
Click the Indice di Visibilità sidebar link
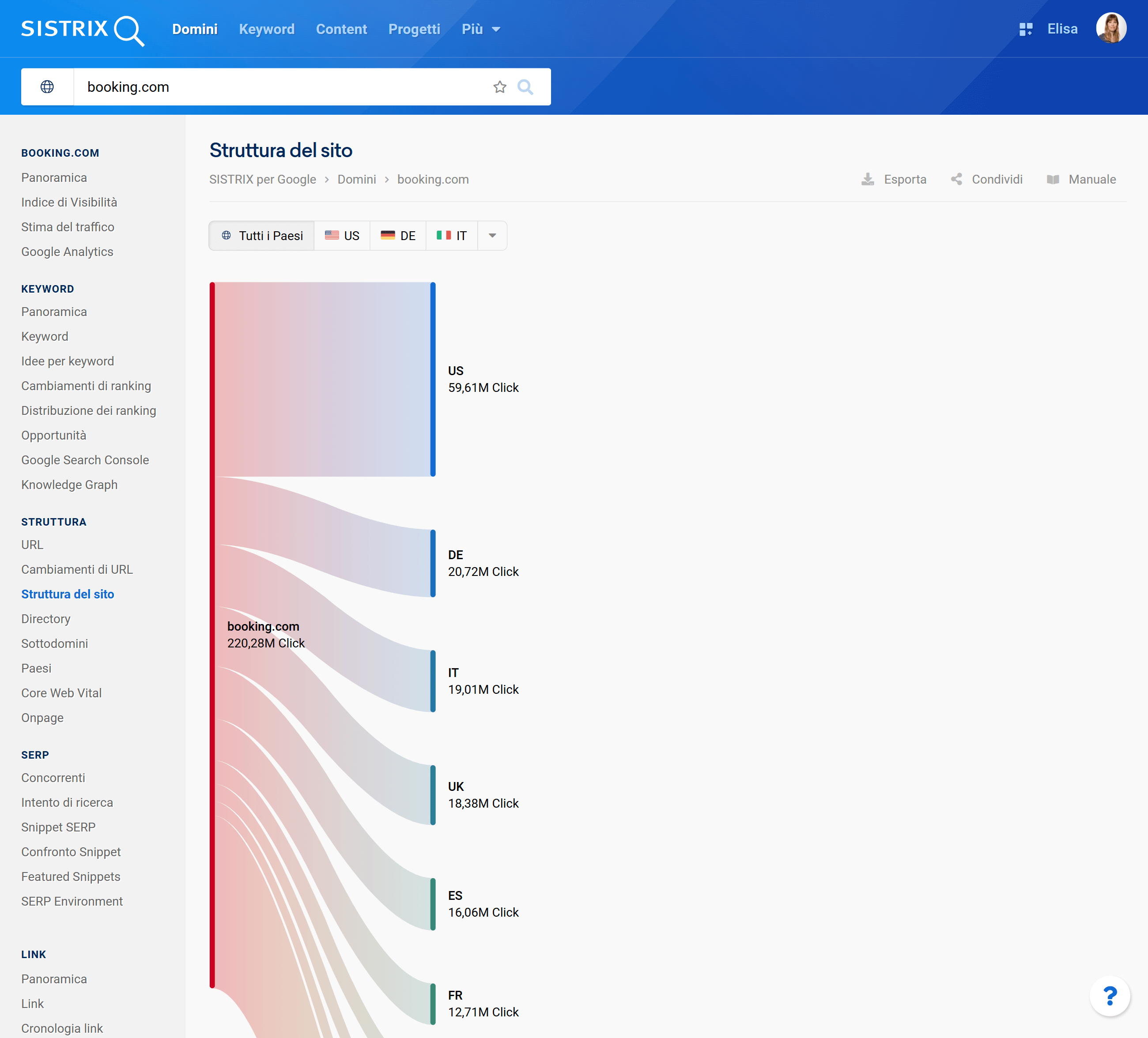(x=68, y=203)
